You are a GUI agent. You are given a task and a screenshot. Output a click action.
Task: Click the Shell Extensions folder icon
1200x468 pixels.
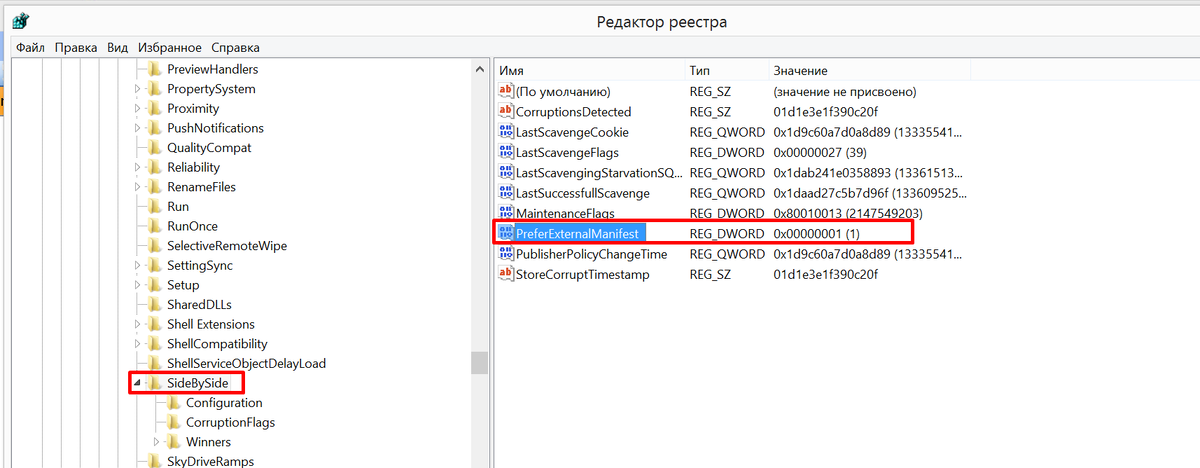[x=155, y=324]
